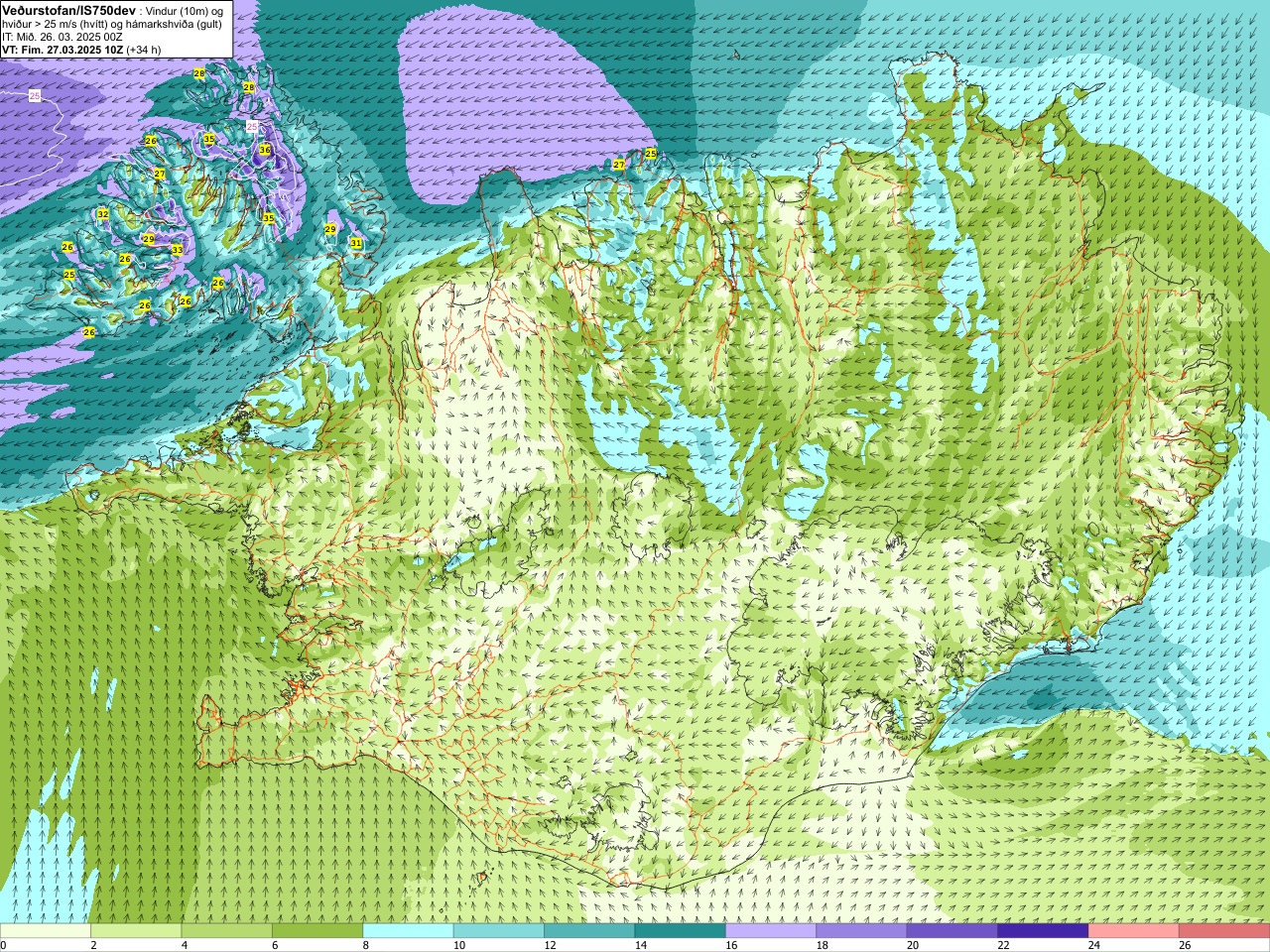Click the legend scale number 8
The height and width of the screenshot is (952, 1270).
coord(365,945)
